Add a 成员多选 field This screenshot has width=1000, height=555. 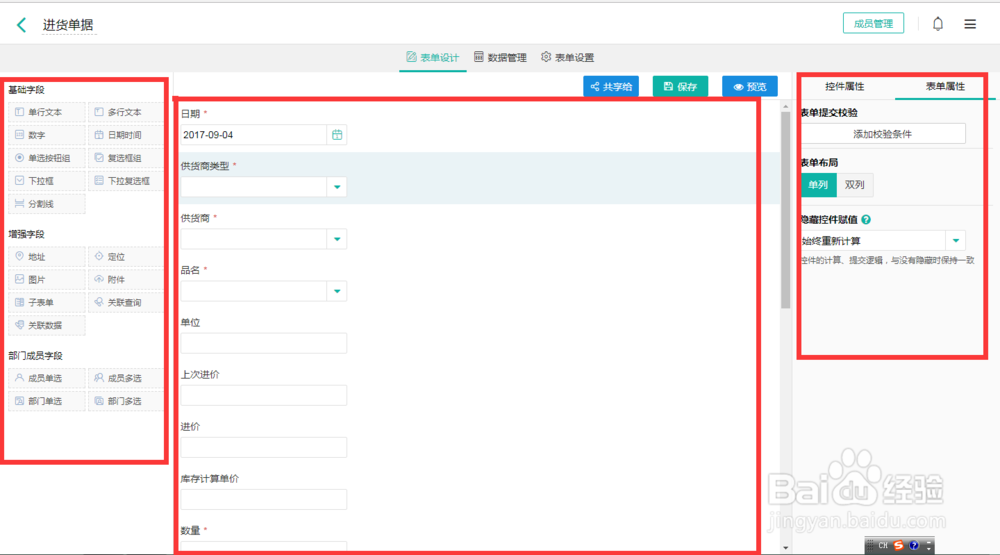(x=126, y=378)
